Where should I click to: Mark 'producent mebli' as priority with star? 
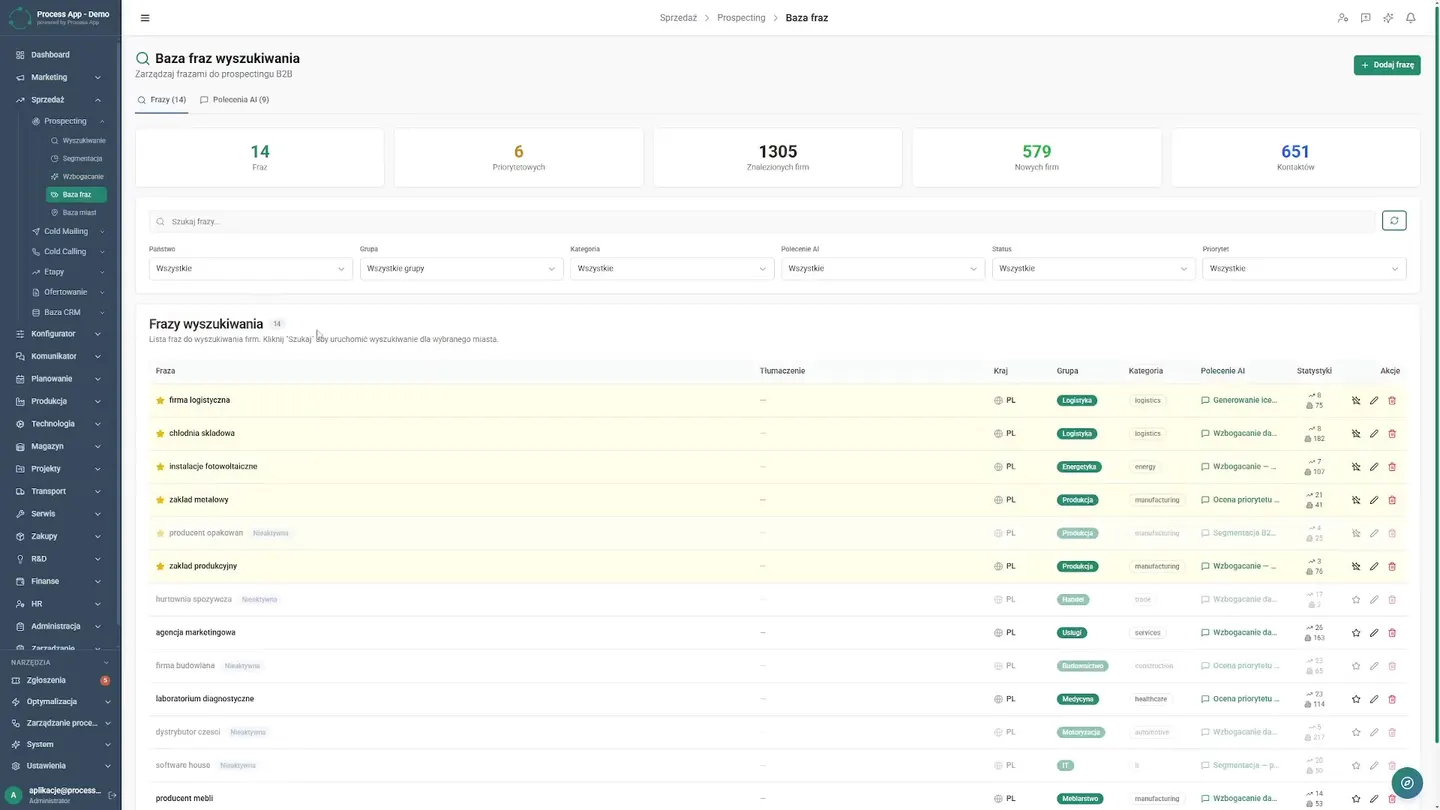pyautogui.click(x=1356, y=799)
